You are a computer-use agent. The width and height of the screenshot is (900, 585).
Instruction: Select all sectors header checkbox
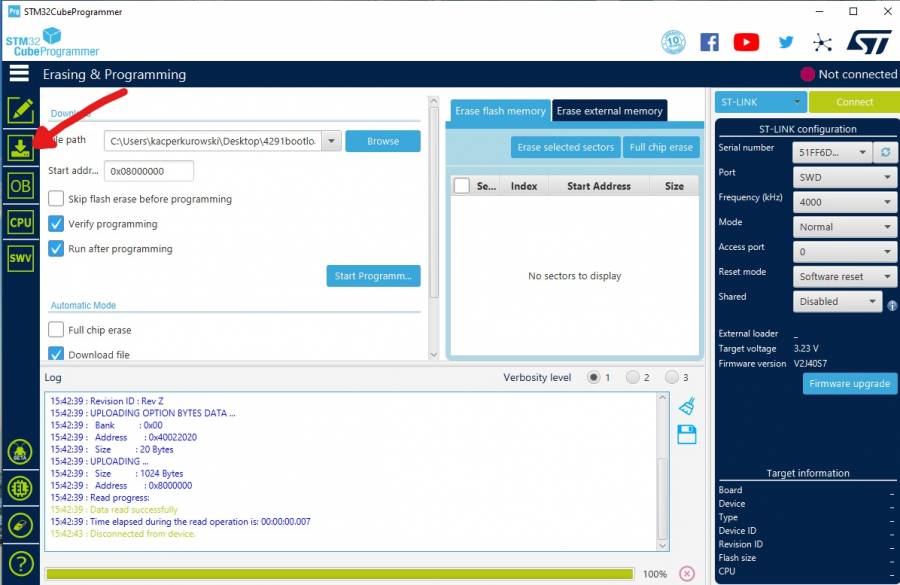tap(461, 185)
